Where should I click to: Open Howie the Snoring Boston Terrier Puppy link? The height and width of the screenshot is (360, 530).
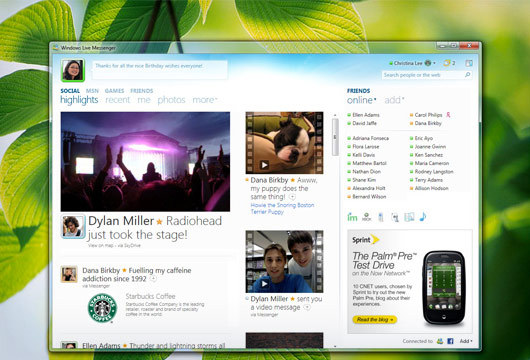point(282,208)
